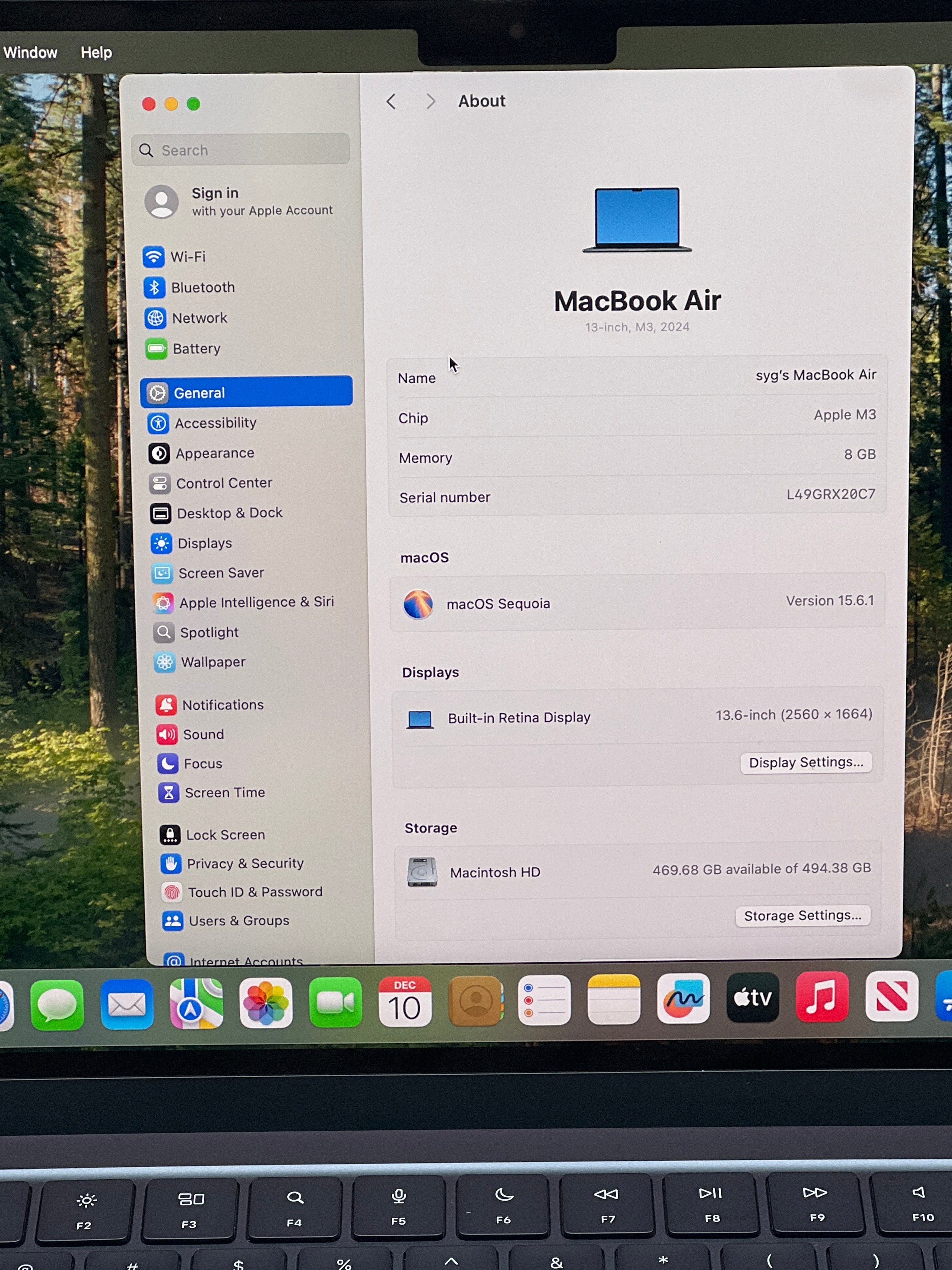Open Screen Time settings
Viewport: 952px width, 1270px height.
[x=212, y=792]
